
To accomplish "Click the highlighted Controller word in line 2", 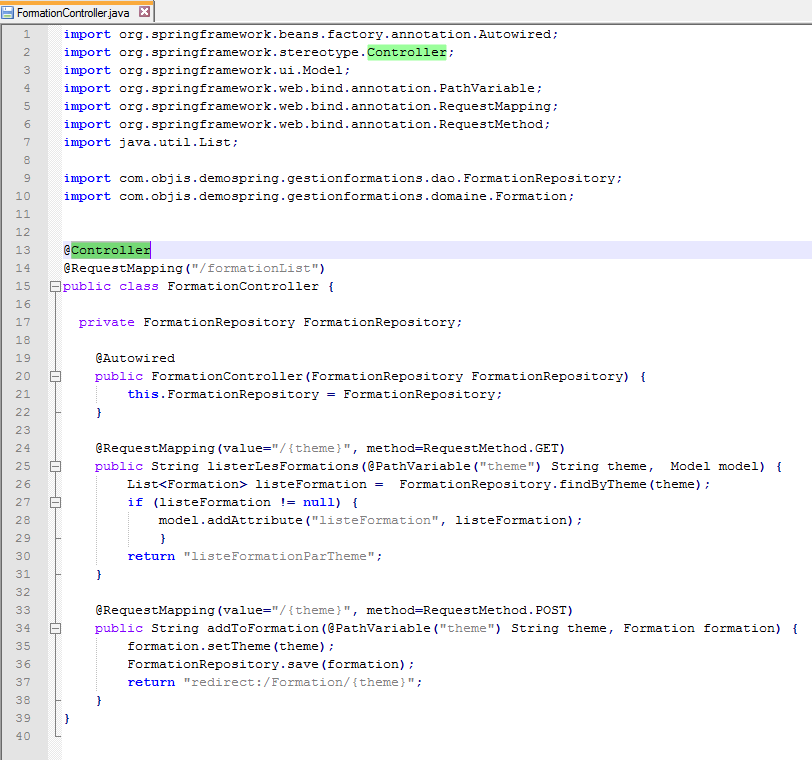I will tap(407, 52).
